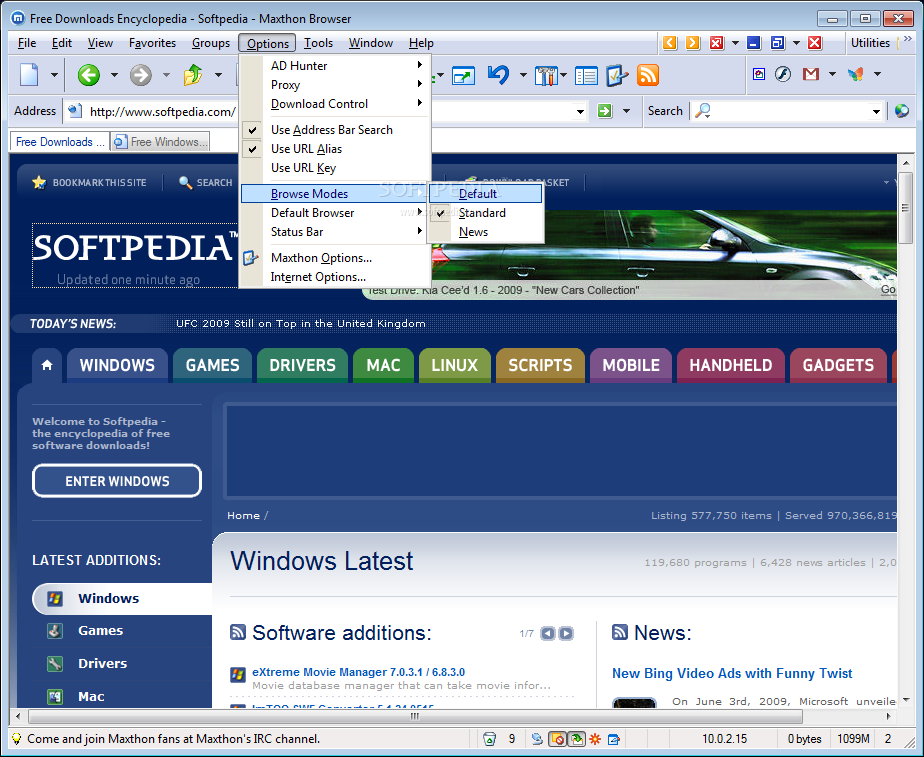924x757 pixels.
Task: Click the ENTER WINDOWS button
Action: point(117,481)
